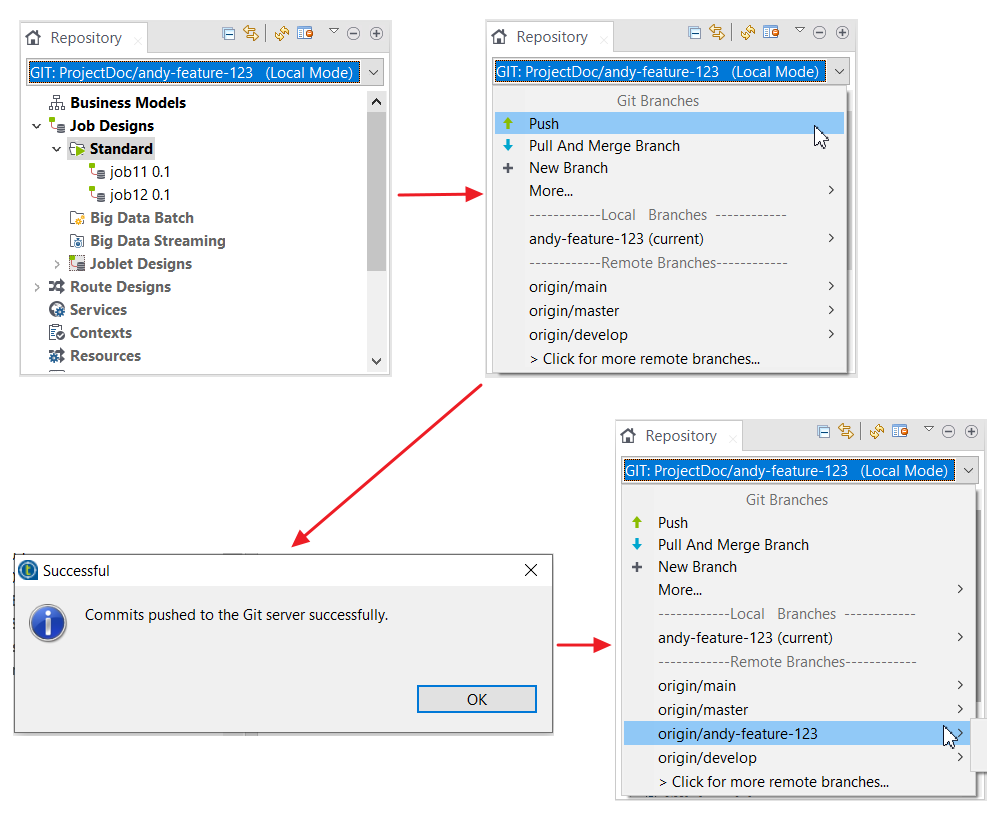Expand submenu chevron of origin/andy-feature-123

coord(960,734)
